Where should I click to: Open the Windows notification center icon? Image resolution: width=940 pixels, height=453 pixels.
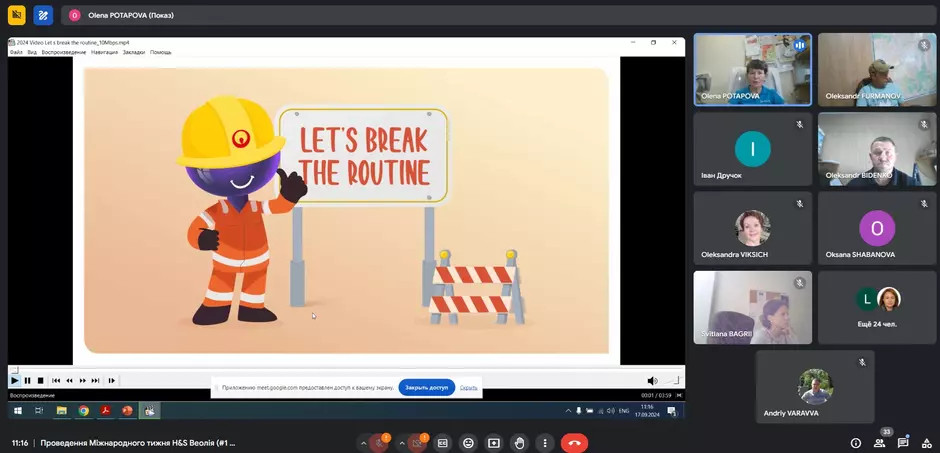coord(672,410)
